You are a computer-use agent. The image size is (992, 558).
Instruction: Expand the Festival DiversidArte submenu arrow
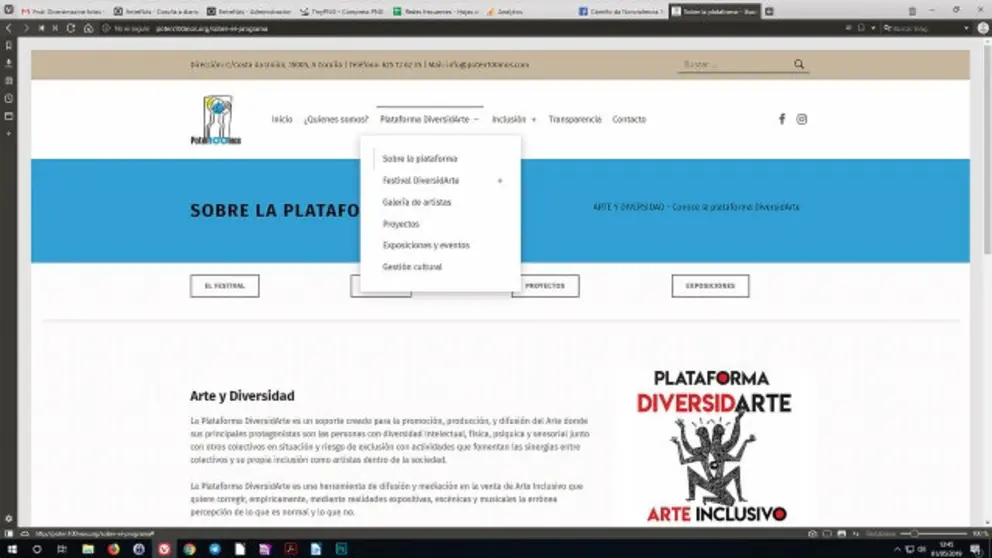tap(500, 181)
